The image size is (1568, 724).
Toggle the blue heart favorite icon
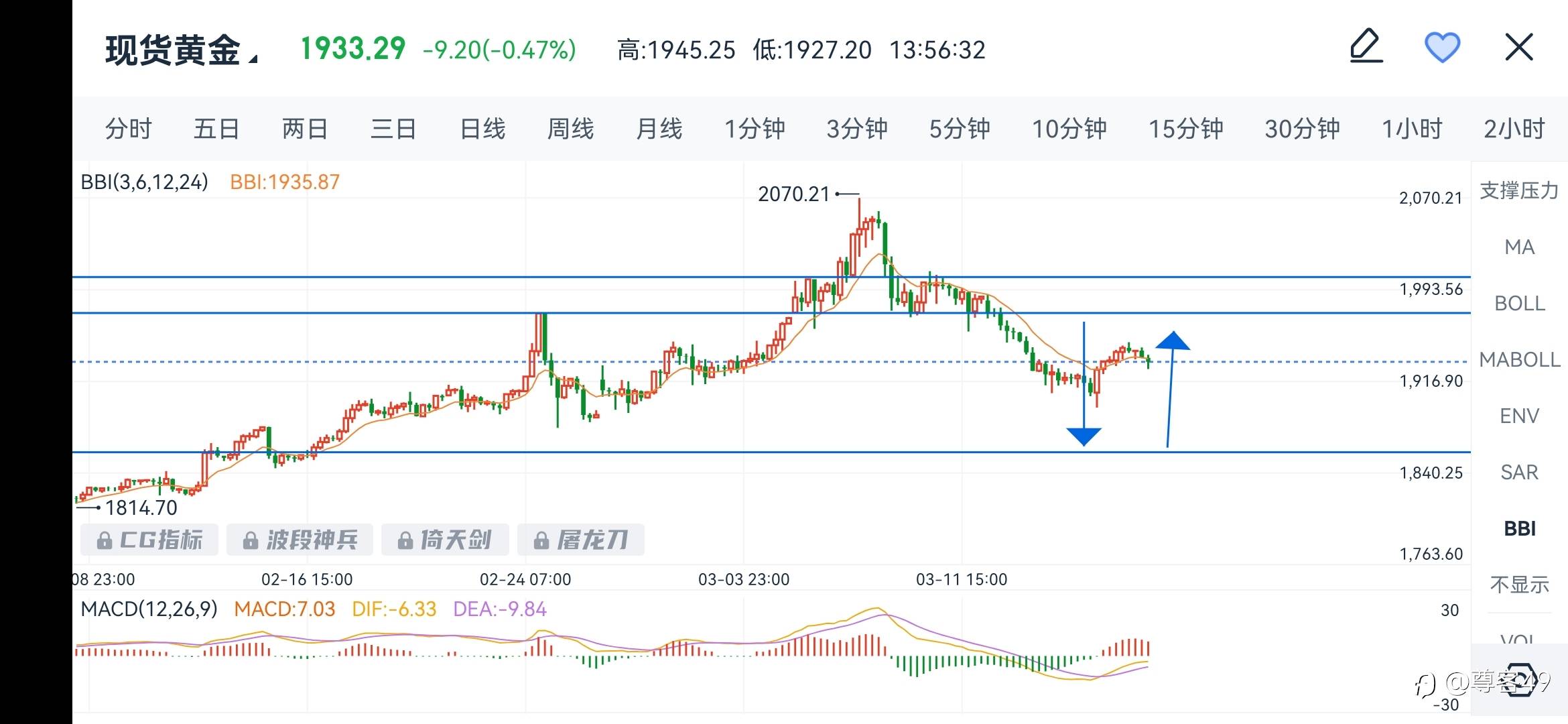pos(1442,48)
